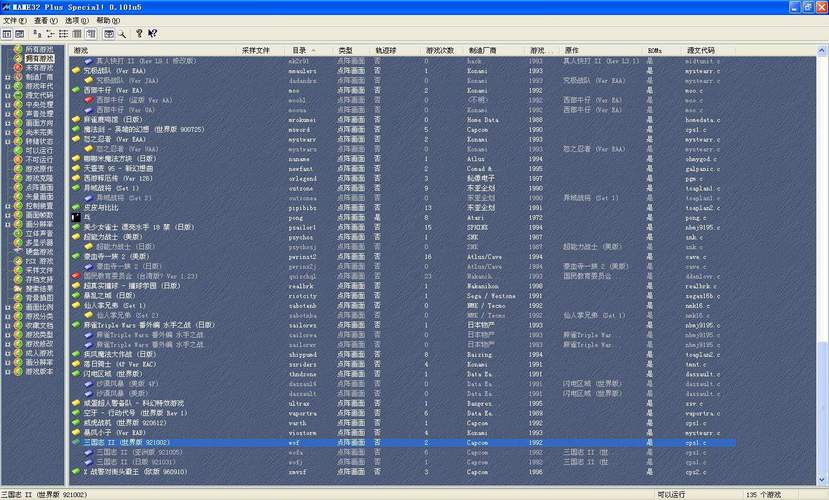Click the question mark help icon
The width and height of the screenshot is (829, 500).
[139, 34]
